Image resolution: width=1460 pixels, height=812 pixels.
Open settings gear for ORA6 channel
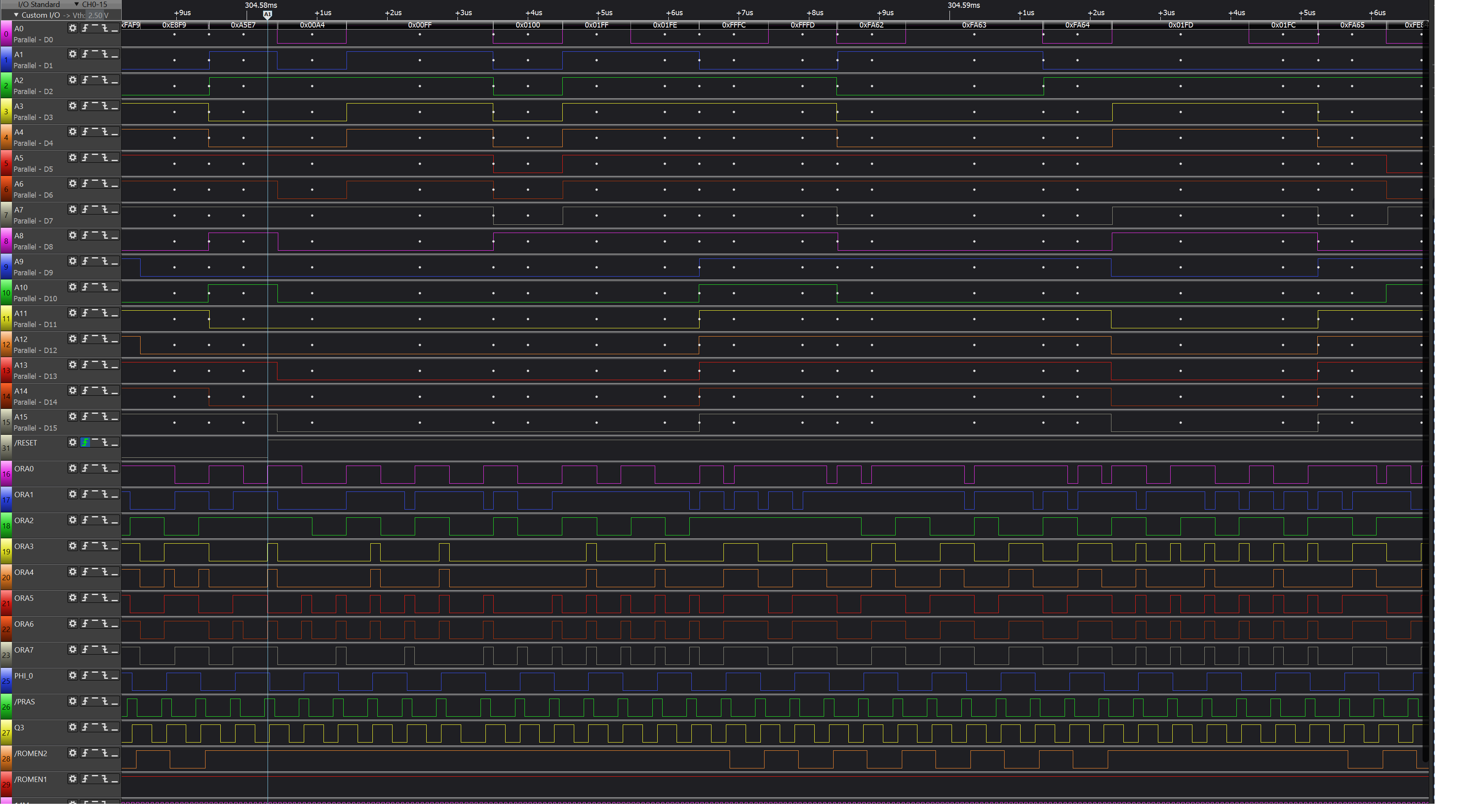[x=72, y=623]
